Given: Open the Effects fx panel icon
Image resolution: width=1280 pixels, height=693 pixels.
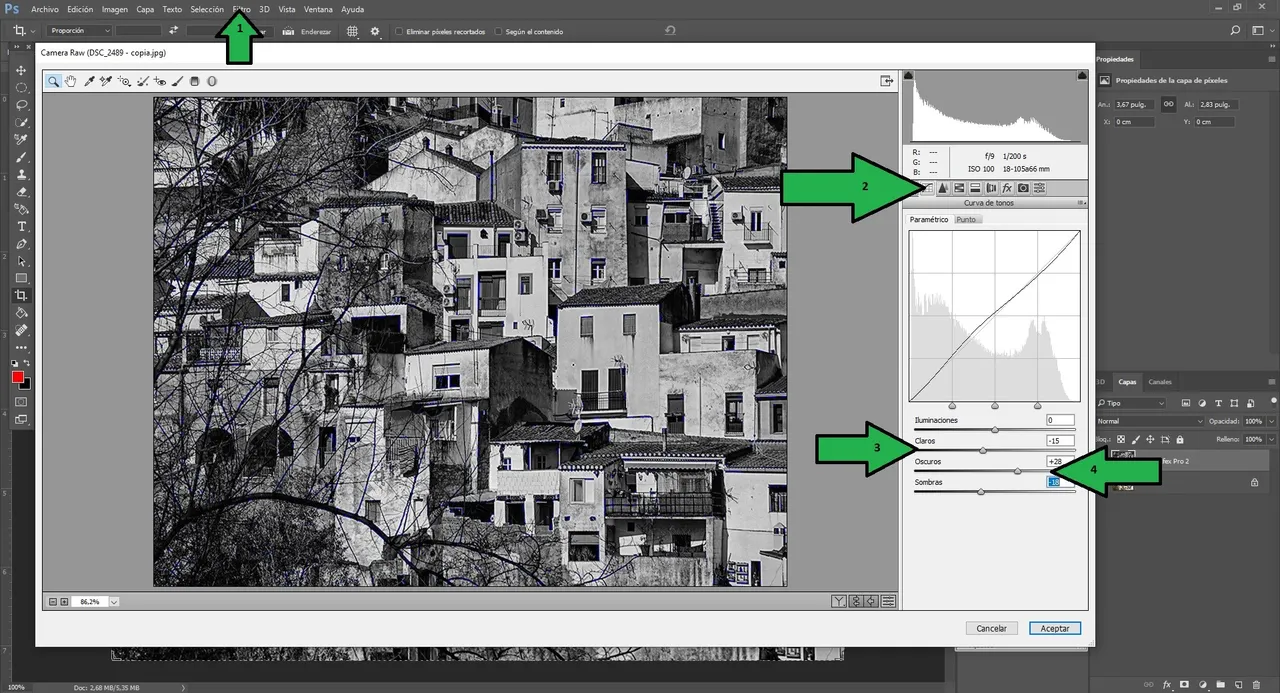Looking at the screenshot, I should (1007, 188).
